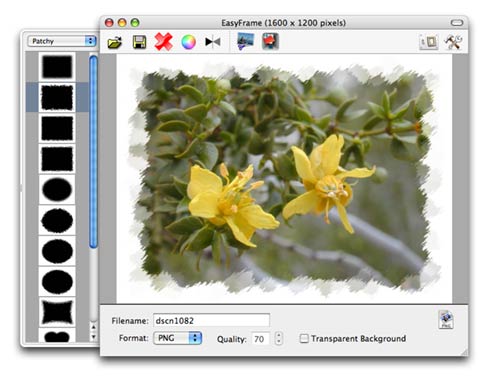Viewport: 500px width, 385px height.
Task: Enable Transparent Background checkbox
Action: point(304,339)
